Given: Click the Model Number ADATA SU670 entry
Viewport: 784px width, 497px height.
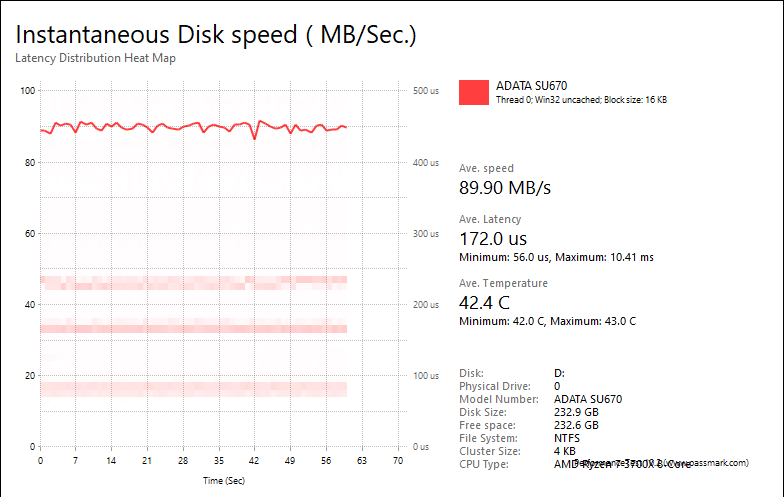Looking at the screenshot, I should tap(588, 399).
